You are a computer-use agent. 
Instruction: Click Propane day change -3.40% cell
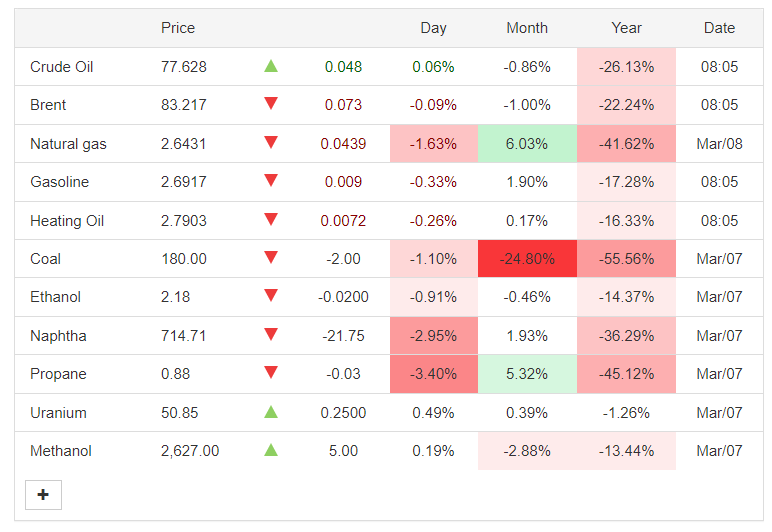coord(434,374)
